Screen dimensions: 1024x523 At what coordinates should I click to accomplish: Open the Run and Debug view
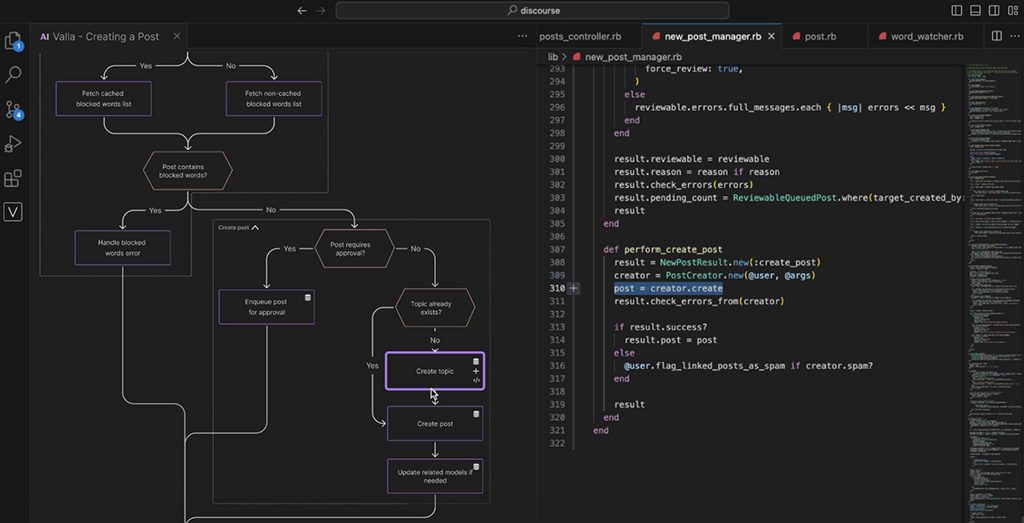[x=13, y=144]
